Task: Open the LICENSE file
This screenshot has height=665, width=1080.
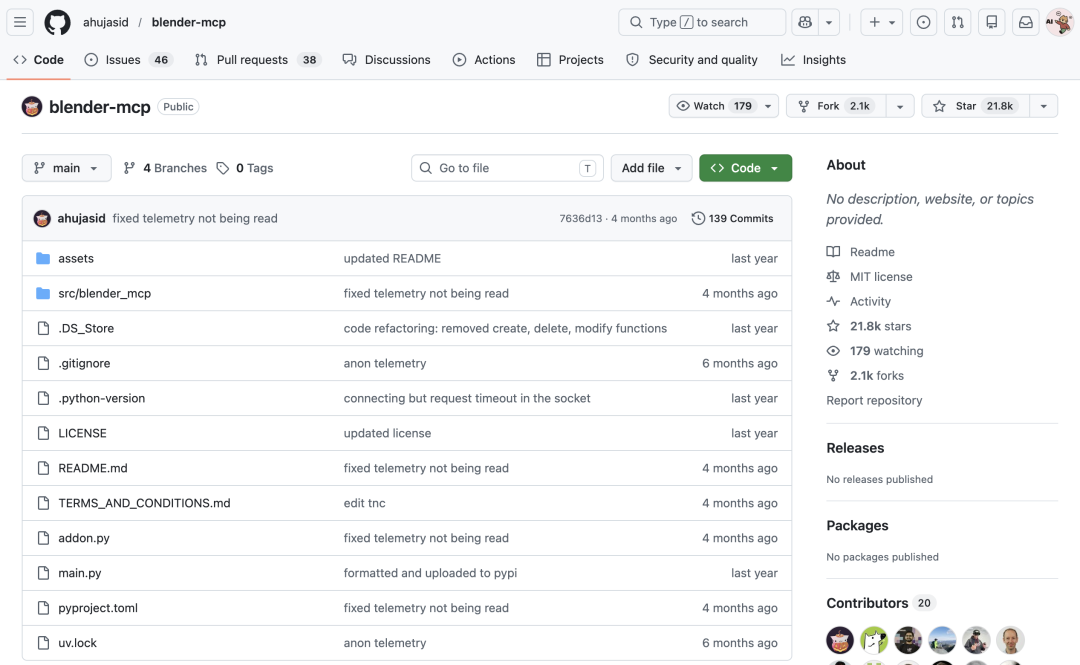Action: tap(83, 433)
